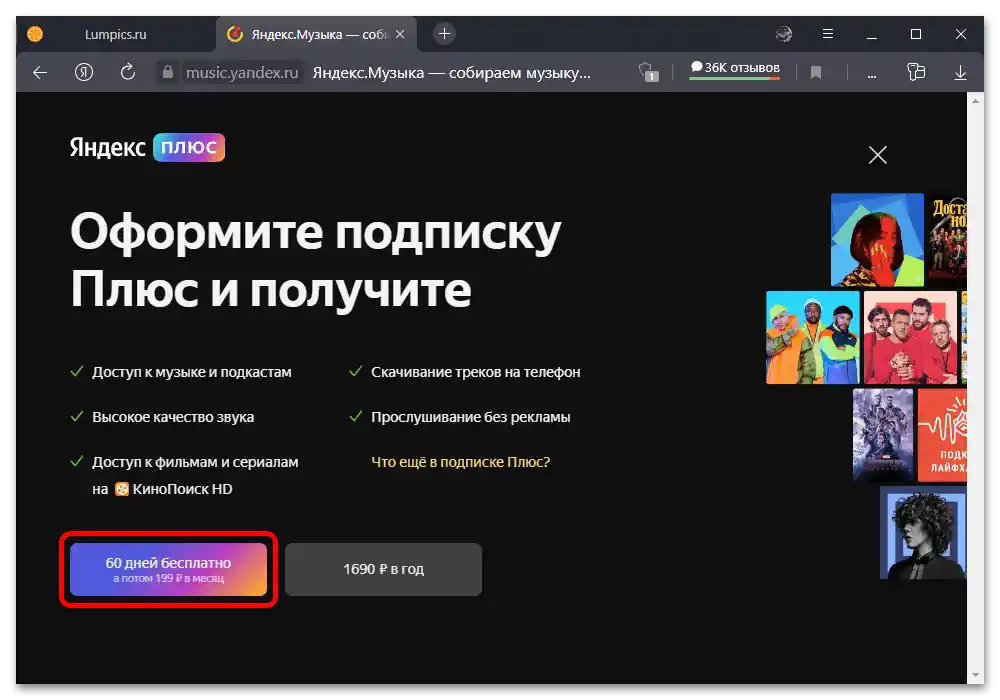The height and width of the screenshot is (700, 1000).
Task: Select the Яндекс.Музыка tab
Action: pyautogui.click(x=316, y=34)
